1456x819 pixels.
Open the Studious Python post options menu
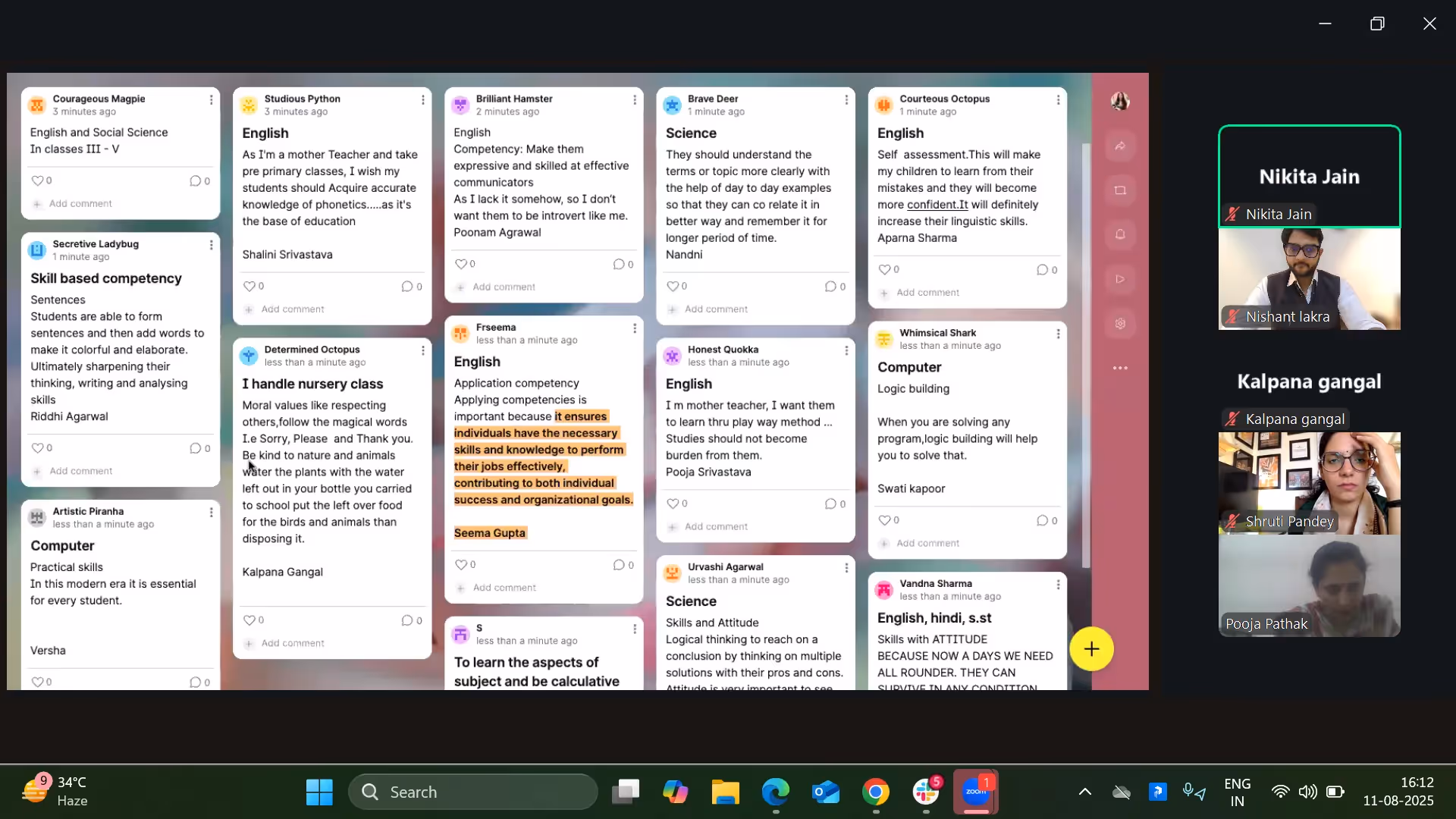[422, 100]
